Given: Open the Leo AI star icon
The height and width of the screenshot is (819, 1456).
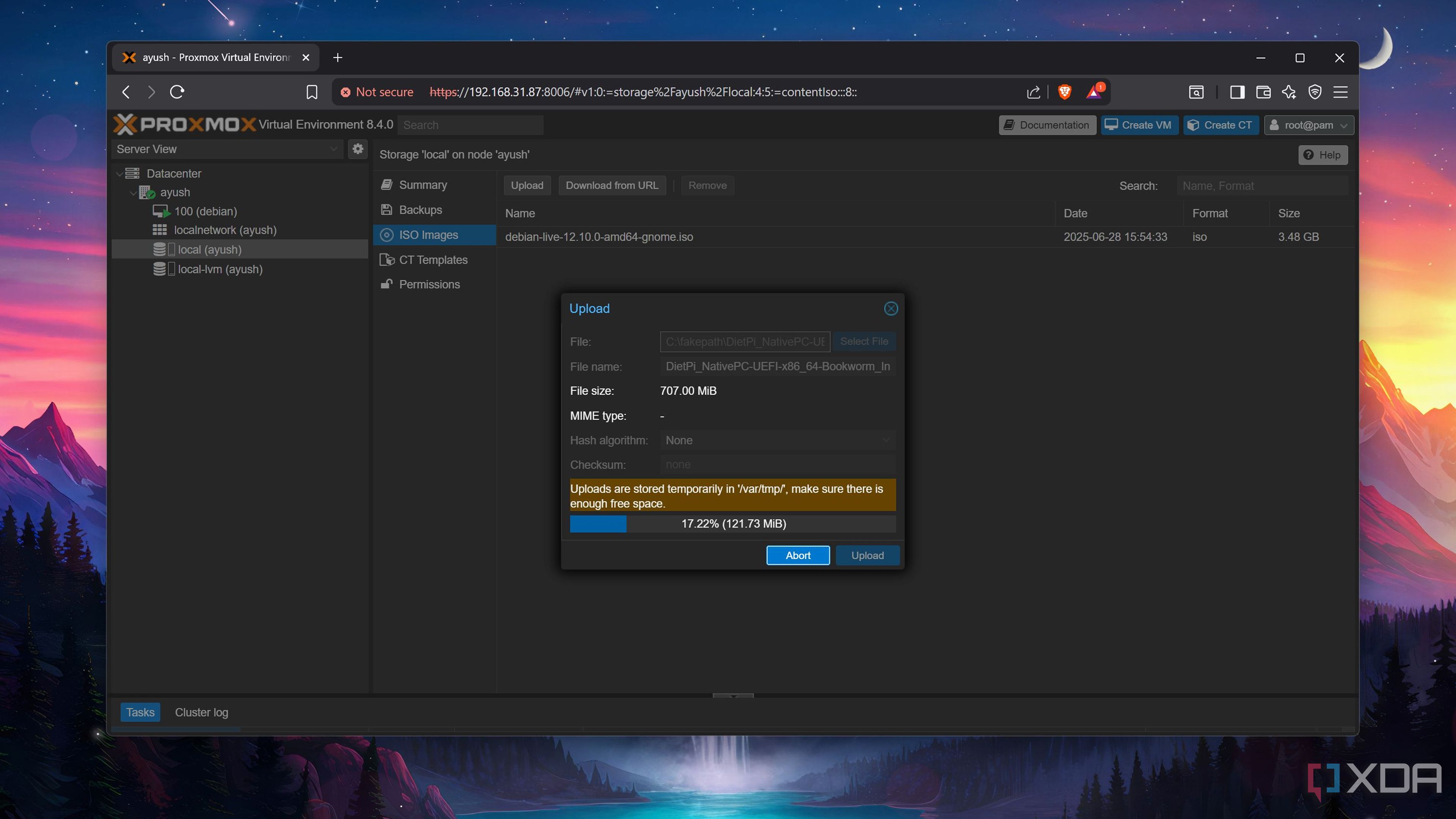Looking at the screenshot, I should coord(1289,92).
